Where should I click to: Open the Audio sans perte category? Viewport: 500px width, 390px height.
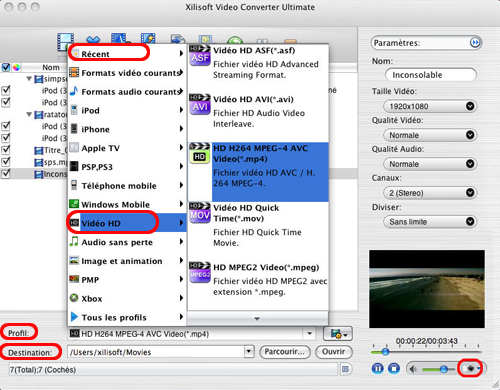point(127,242)
